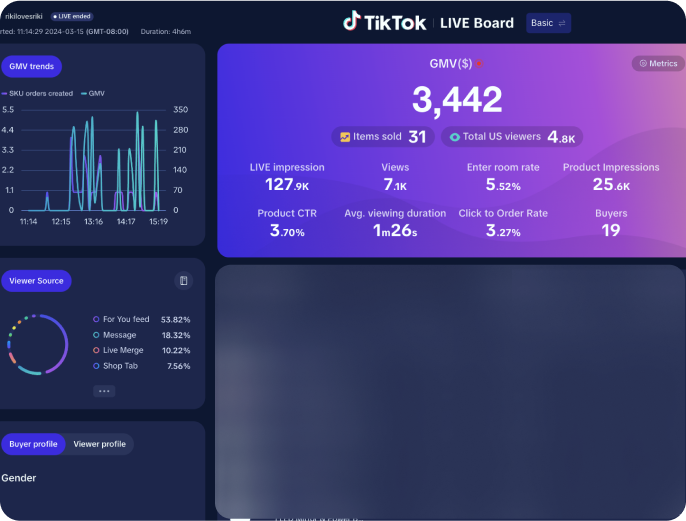Click the 7.56% Shop Tab value
Image resolution: width=686 pixels, height=521 pixels.
tap(178, 367)
